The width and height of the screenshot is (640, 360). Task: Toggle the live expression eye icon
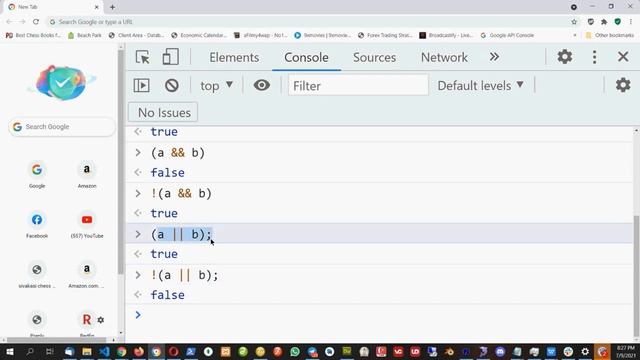tap(262, 85)
